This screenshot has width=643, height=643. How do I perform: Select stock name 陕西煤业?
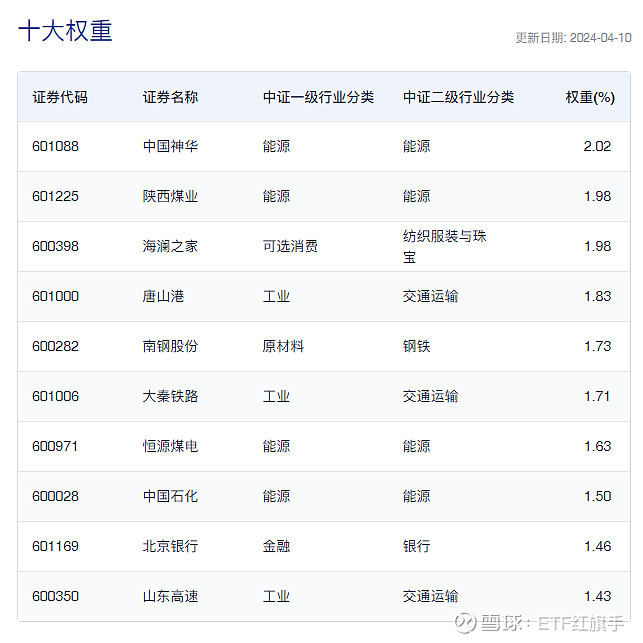170,196
